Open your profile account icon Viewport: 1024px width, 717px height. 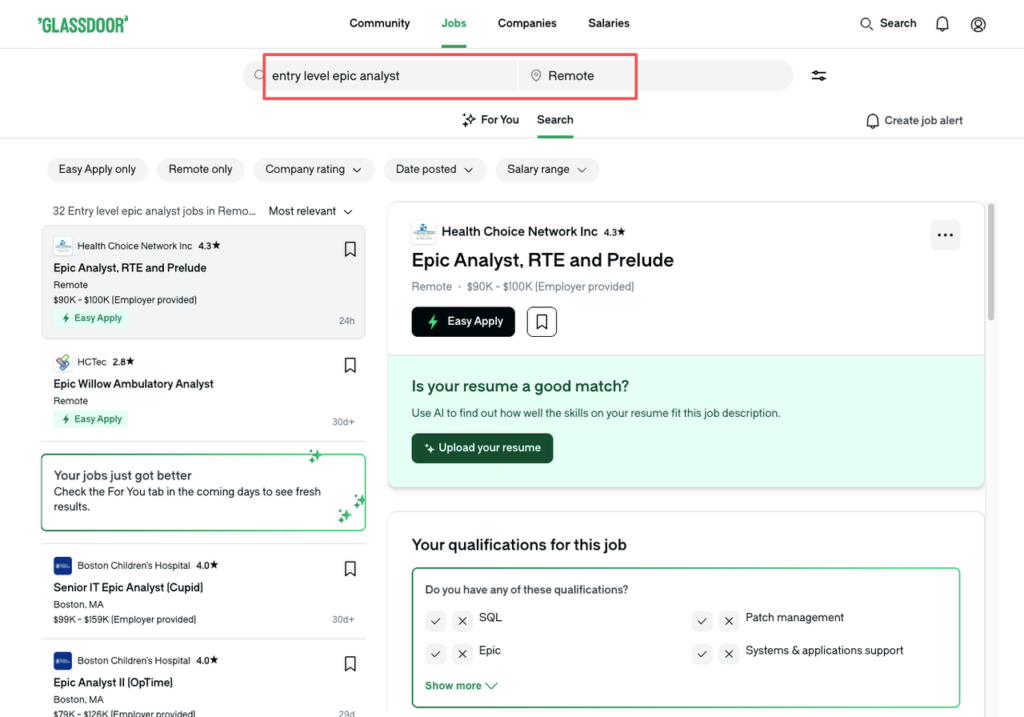pyautogui.click(x=978, y=23)
